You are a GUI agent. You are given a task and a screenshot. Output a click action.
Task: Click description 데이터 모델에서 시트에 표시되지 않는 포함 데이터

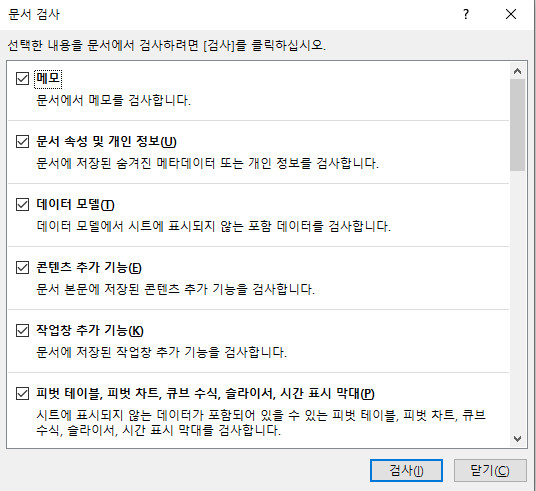pyautogui.click(x=213, y=226)
